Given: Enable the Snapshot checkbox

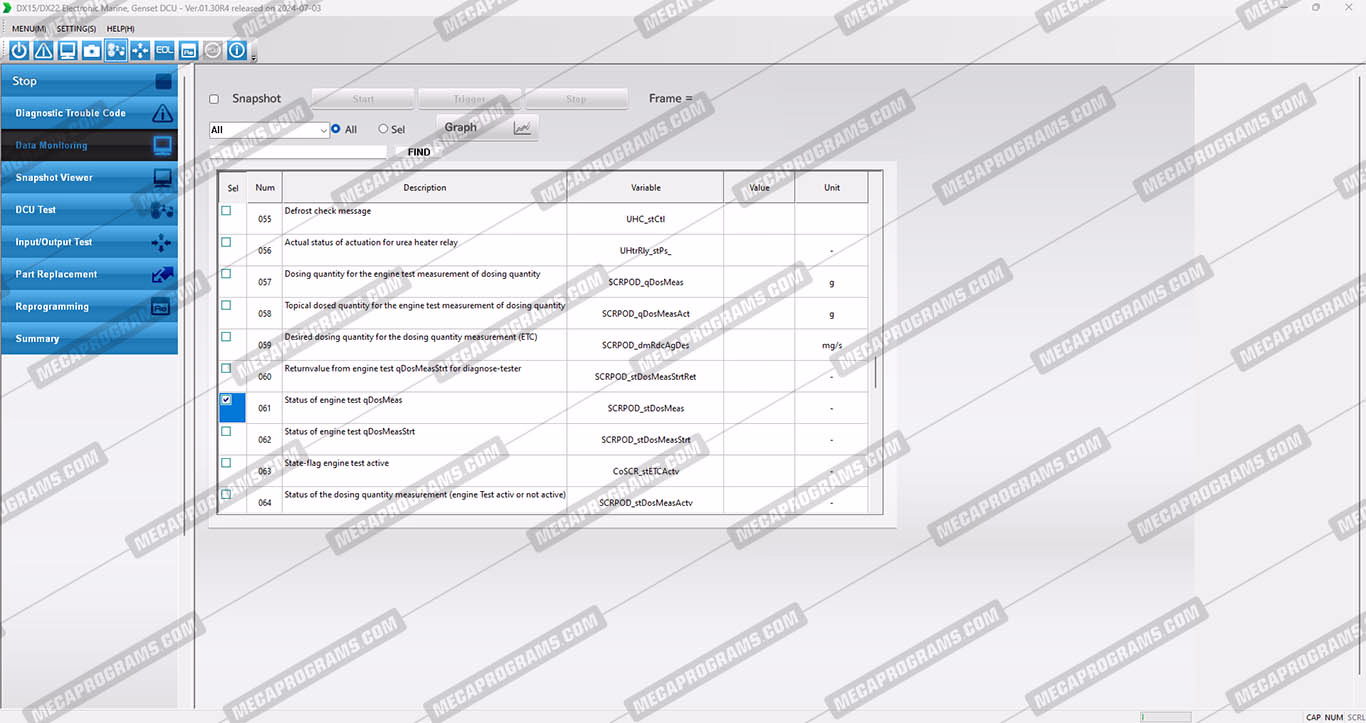Looking at the screenshot, I should pyautogui.click(x=214, y=99).
